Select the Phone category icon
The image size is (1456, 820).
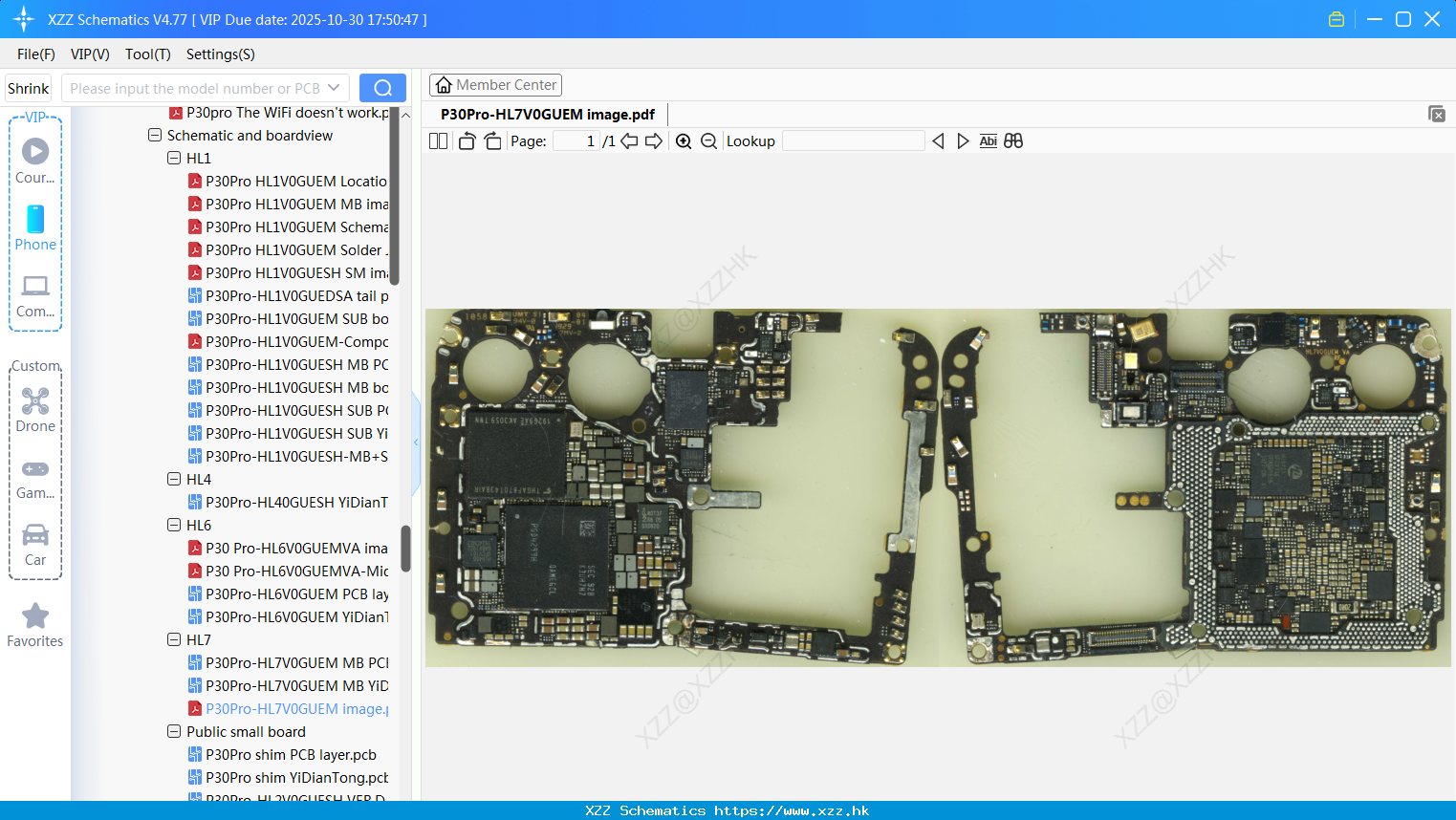pyautogui.click(x=35, y=227)
